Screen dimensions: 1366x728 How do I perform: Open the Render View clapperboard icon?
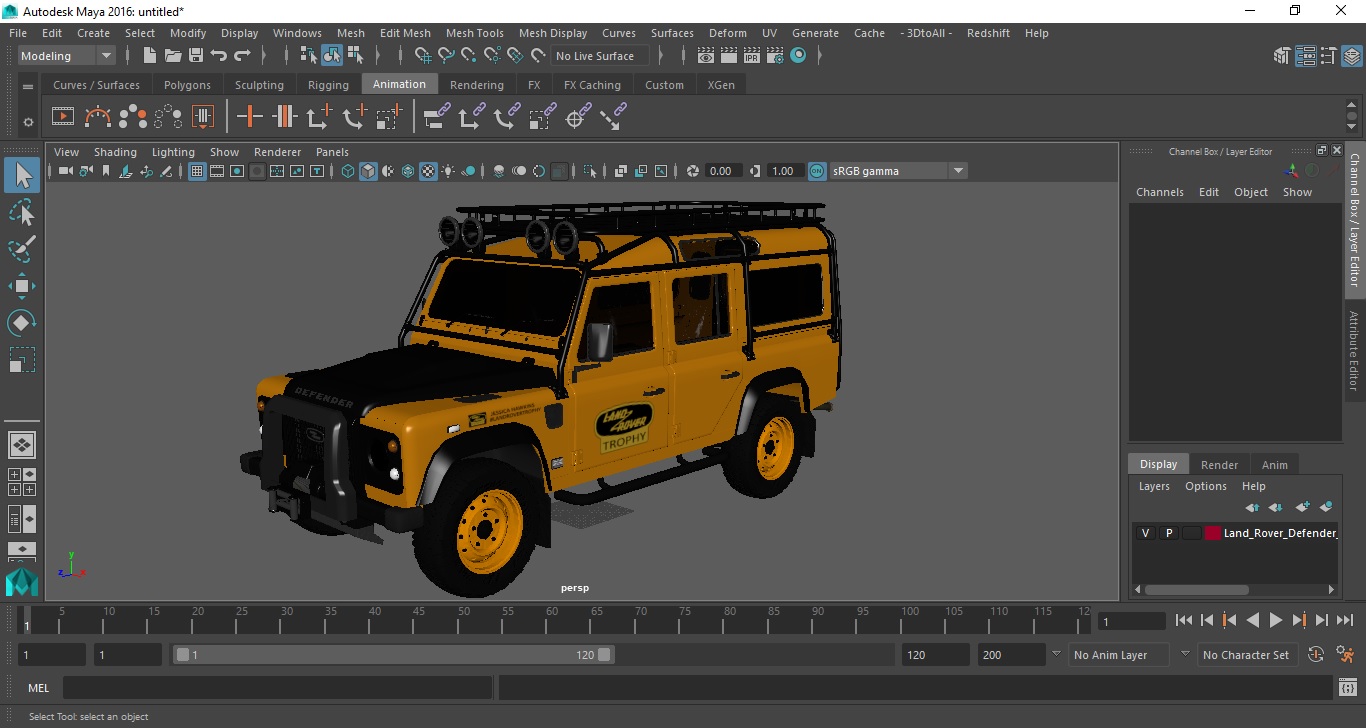coord(706,56)
